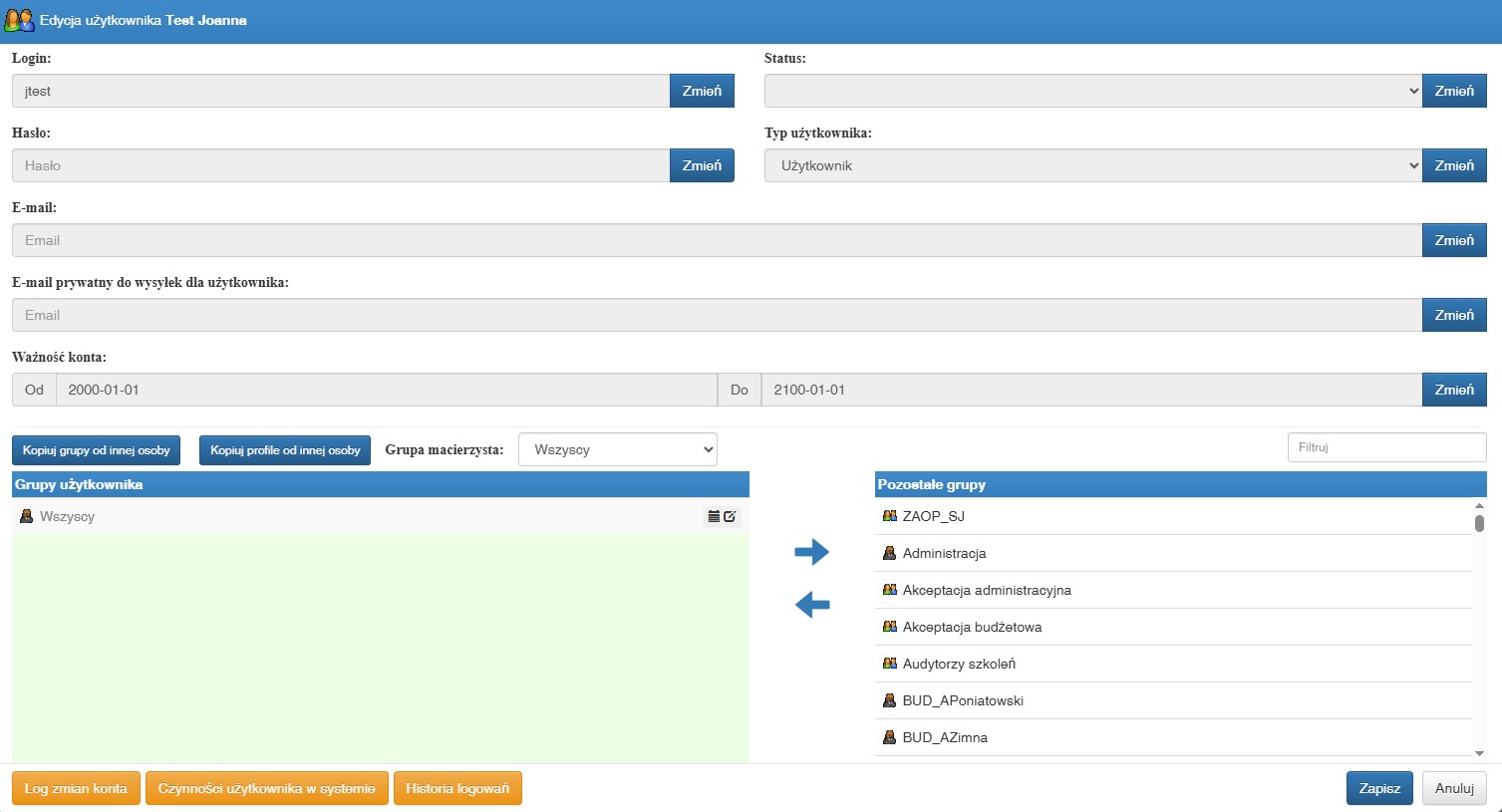1502x812 pixels.
Task: Open the Status dropdown
Action: coord(1092,91)
